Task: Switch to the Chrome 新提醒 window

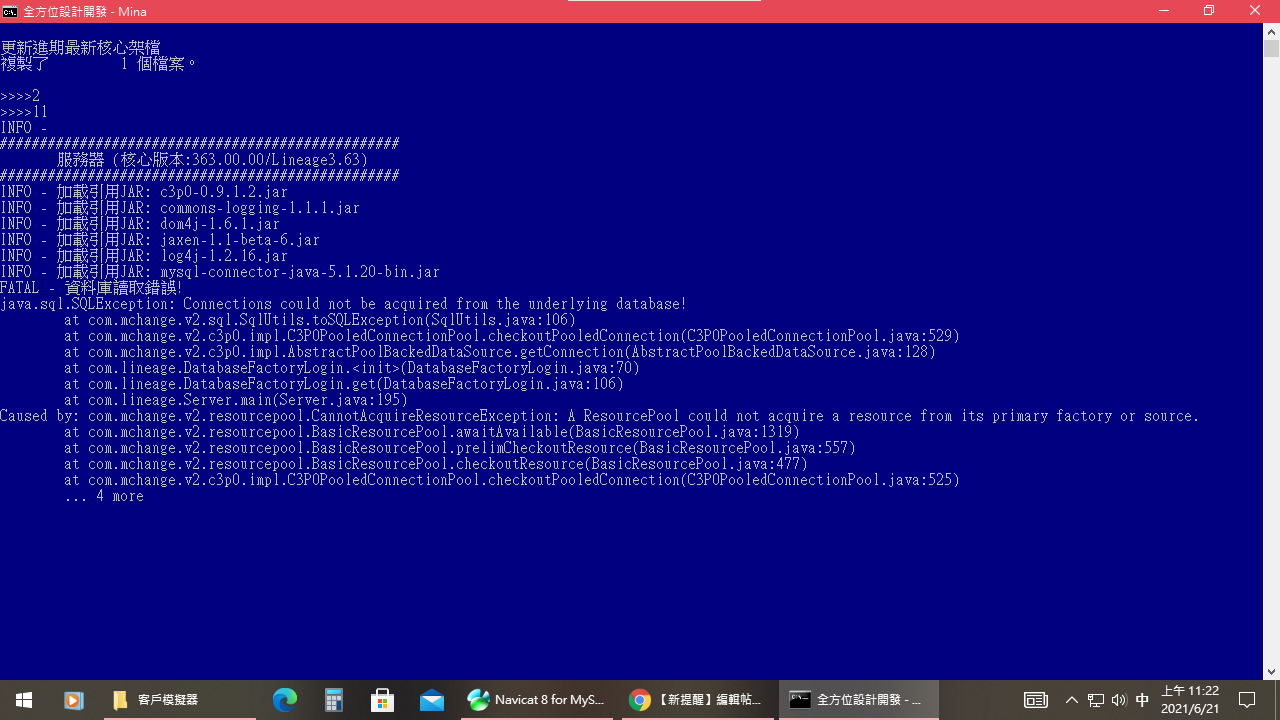Action: pos(696,700)
